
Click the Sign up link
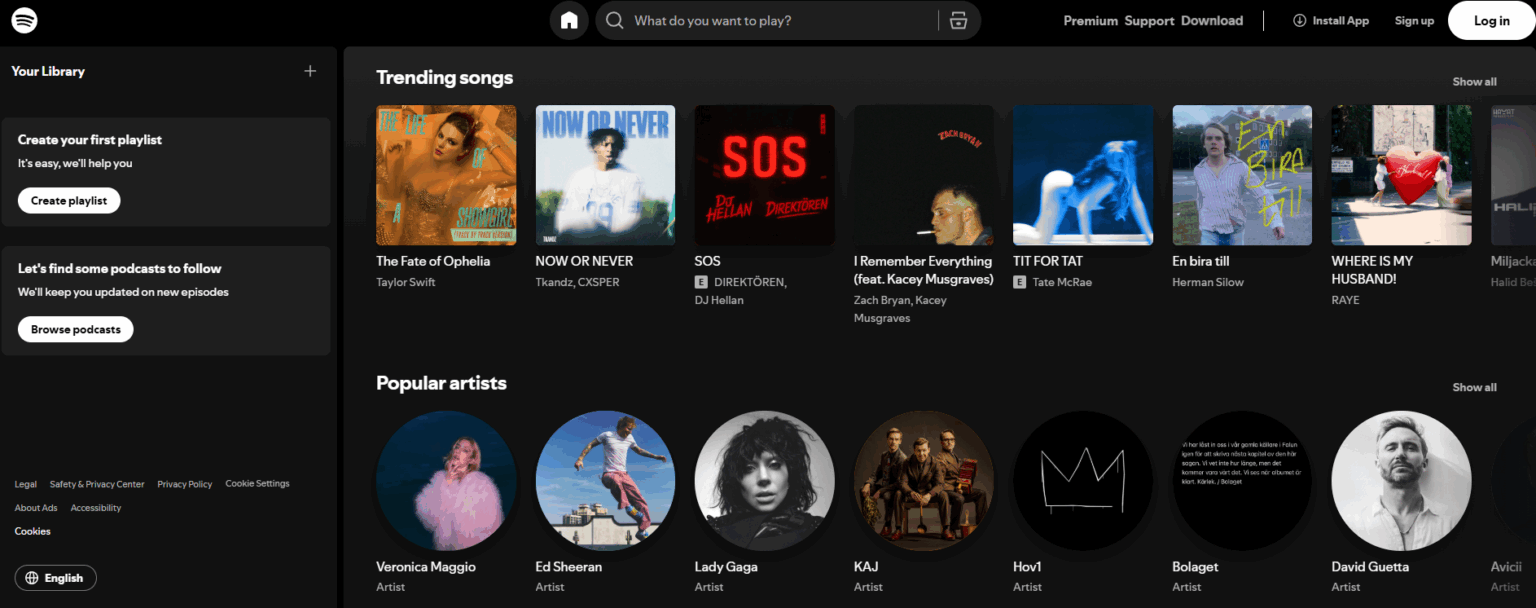[x=1414, y=20]
